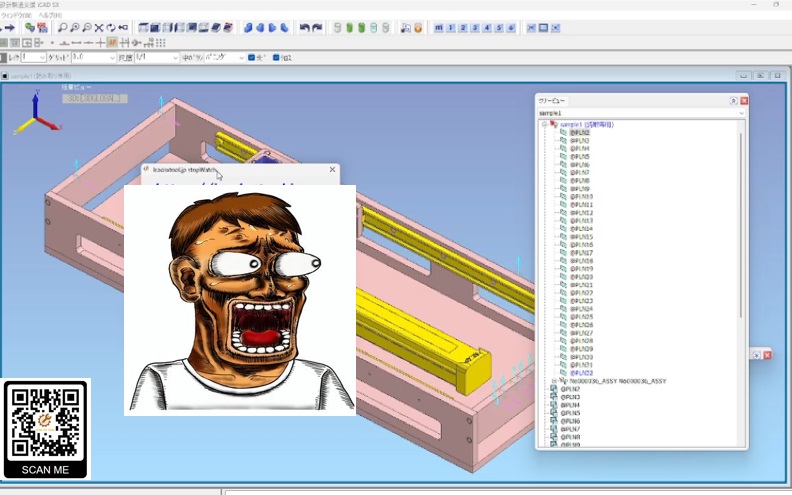Toggle the first blue checkbox in options bar

252,58
